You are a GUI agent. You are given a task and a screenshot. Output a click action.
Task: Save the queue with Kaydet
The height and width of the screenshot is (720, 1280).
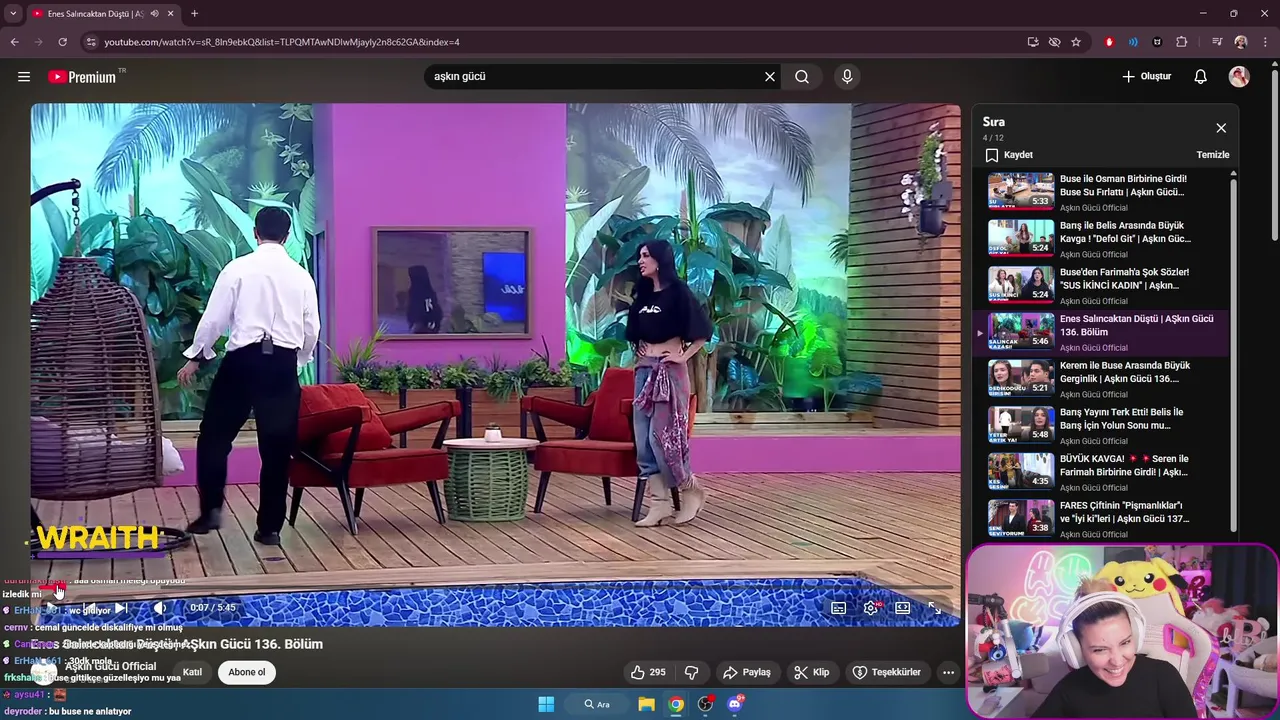[1009, 155]
